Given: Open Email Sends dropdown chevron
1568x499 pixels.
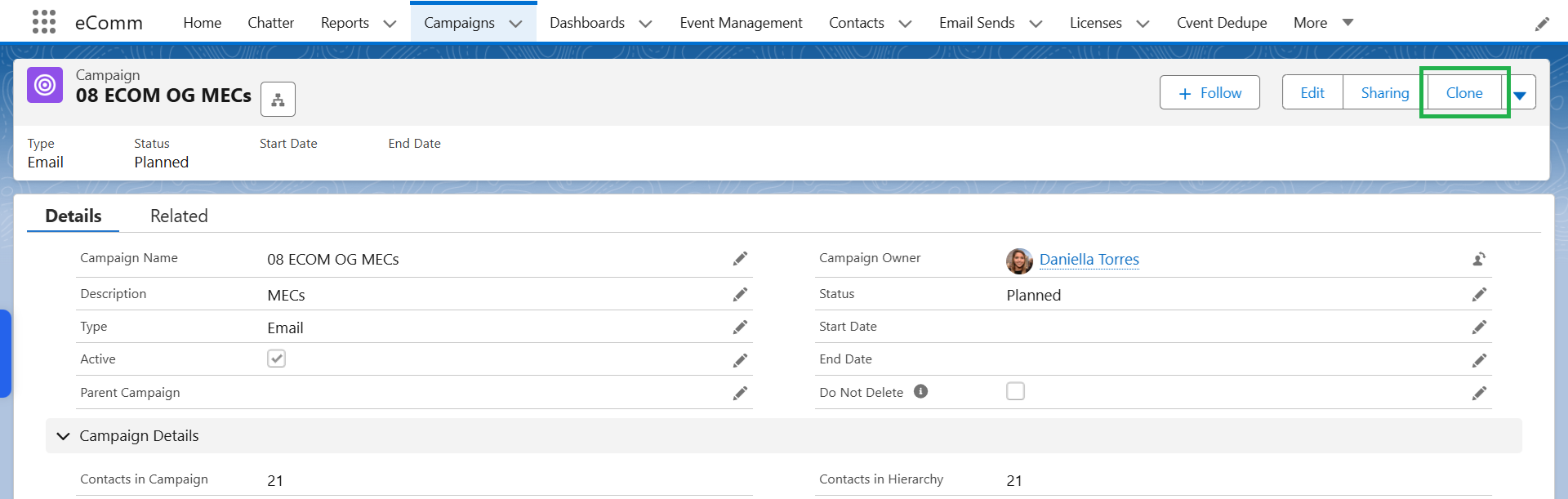Looking at the screenshot, I should point(1036,24).
